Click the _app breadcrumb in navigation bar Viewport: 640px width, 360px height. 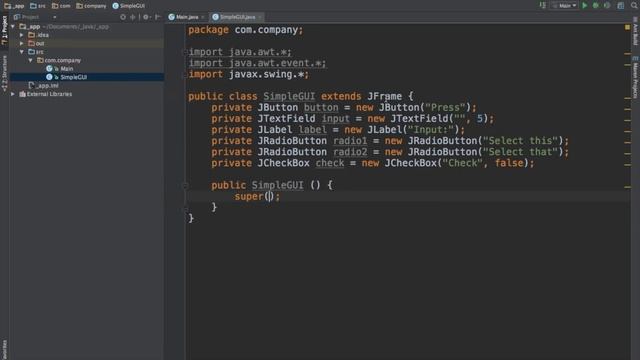coord(14,6)
